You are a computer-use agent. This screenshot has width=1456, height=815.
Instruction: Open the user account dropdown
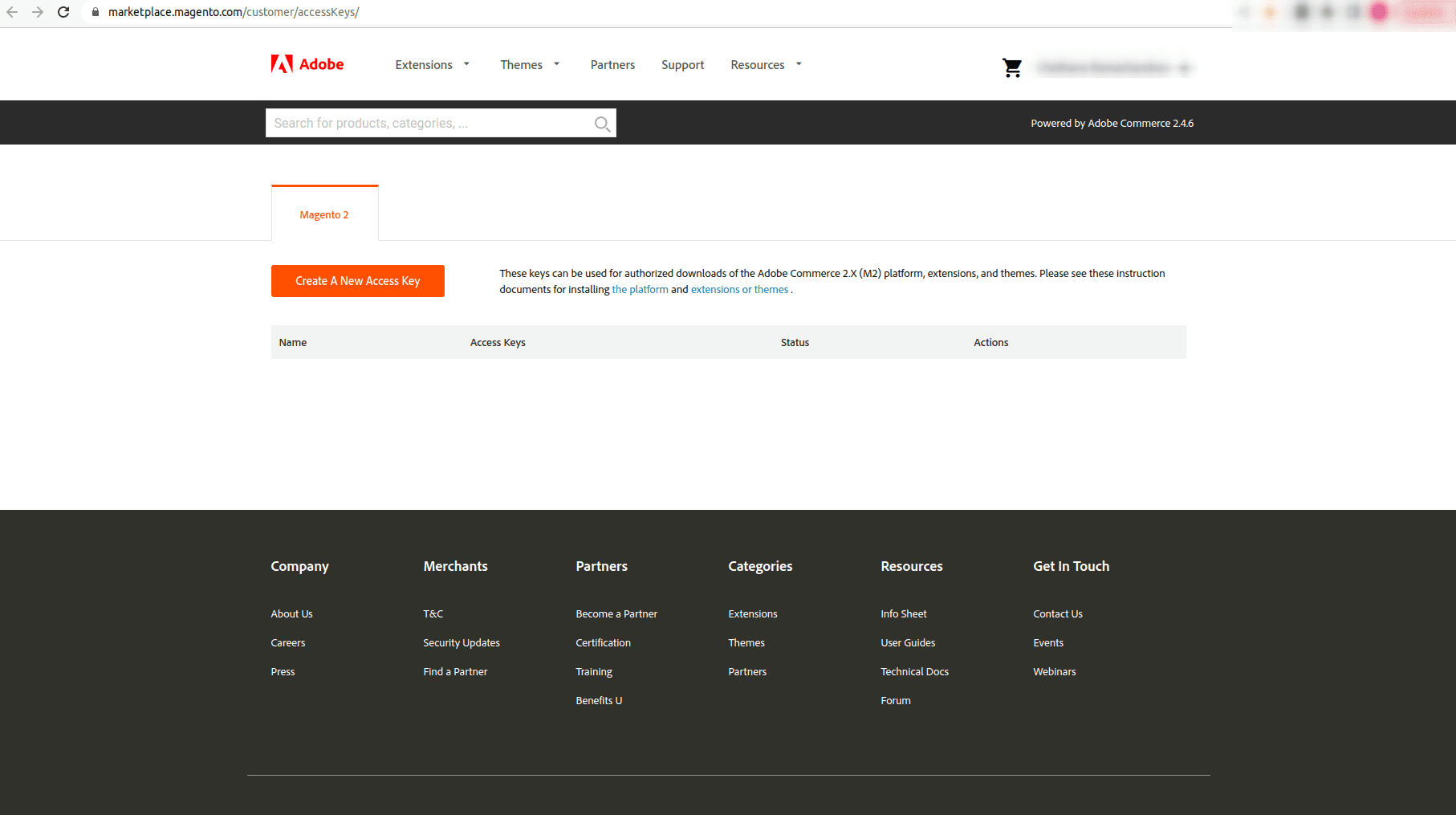pos(1113,68)
